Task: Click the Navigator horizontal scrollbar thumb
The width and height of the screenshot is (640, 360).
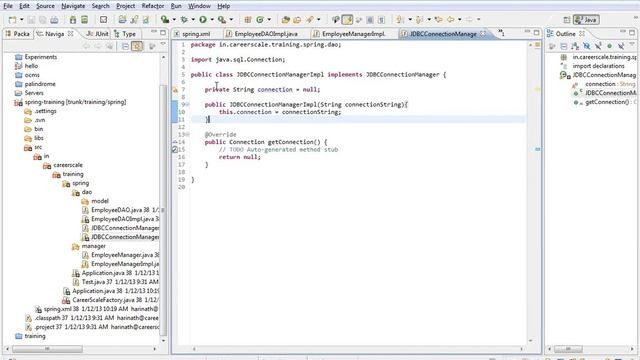Action: tap(47, 349)
